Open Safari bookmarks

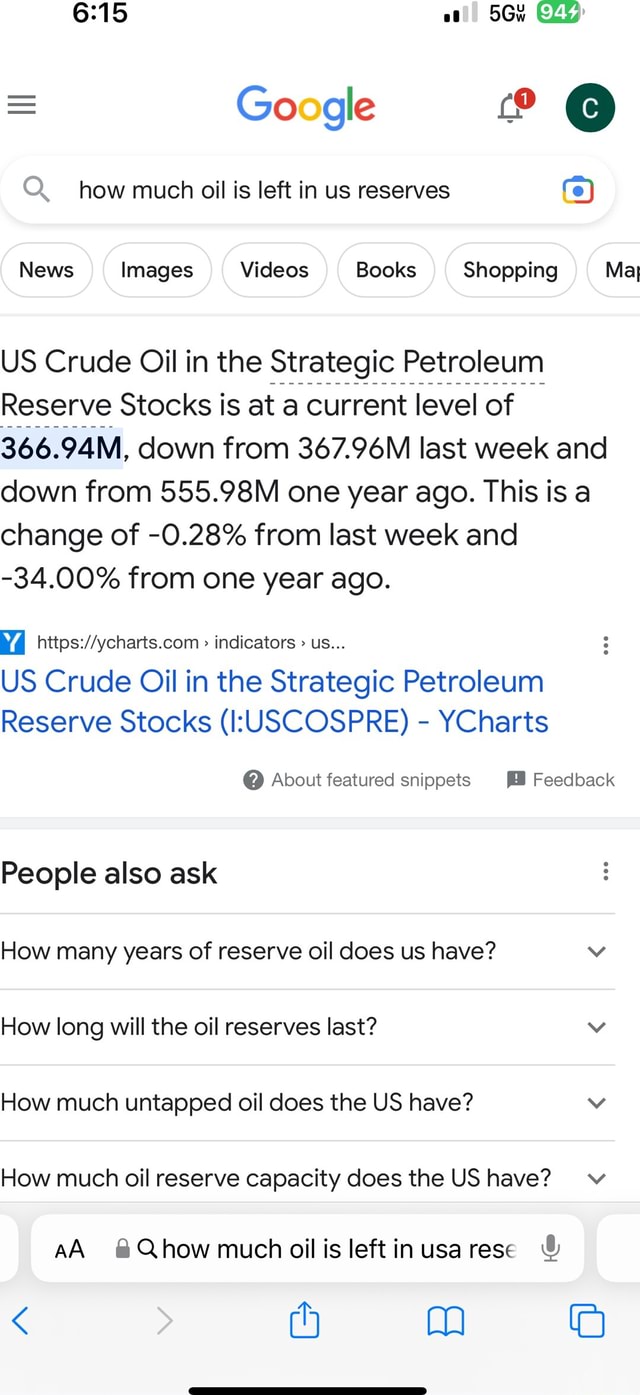click(x=446, y=1320)
